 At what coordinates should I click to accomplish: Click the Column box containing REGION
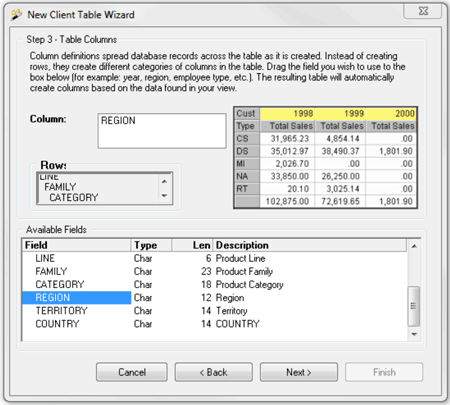click(162, 131)
